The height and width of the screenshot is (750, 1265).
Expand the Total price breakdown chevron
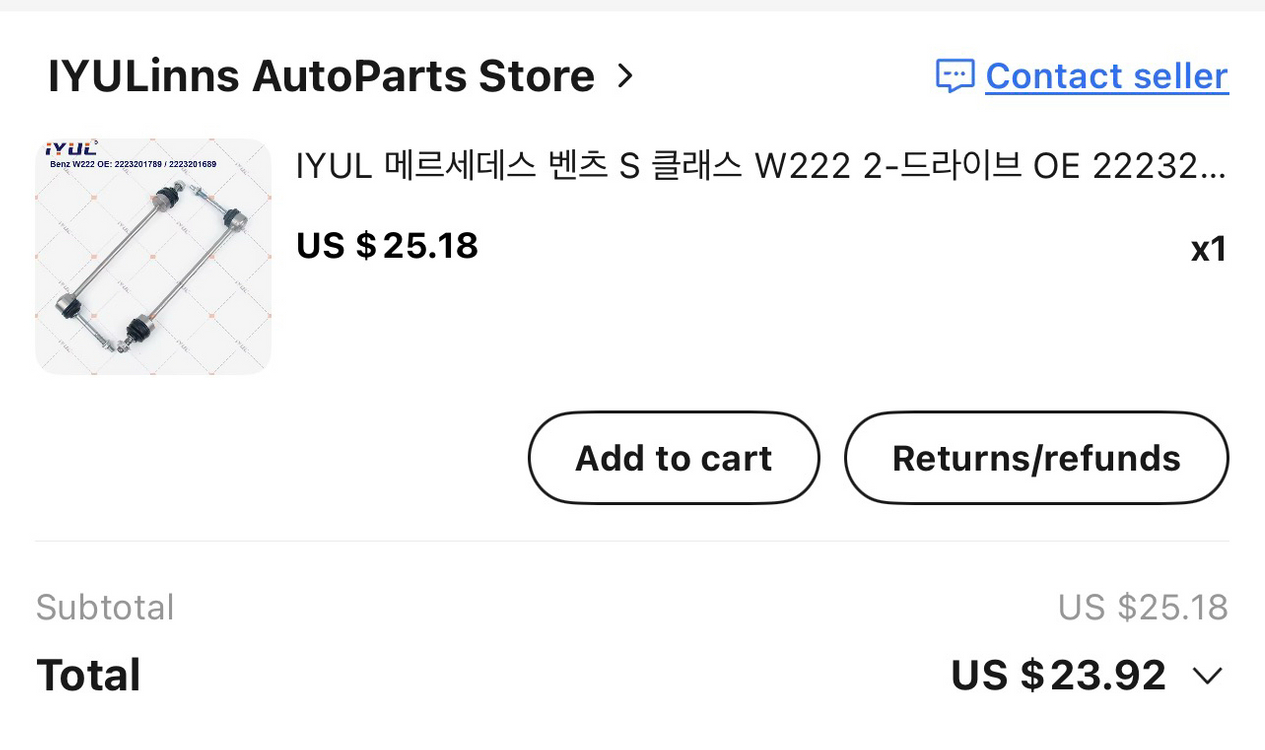coord(1207,674)
